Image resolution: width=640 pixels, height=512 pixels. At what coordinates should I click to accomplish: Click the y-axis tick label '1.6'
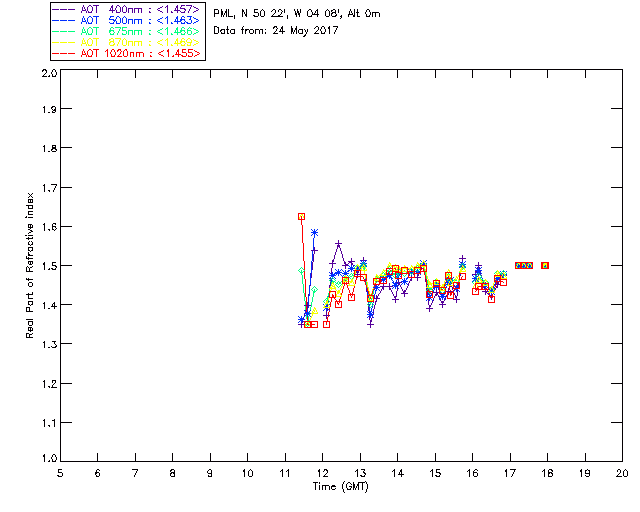(49, 227)
